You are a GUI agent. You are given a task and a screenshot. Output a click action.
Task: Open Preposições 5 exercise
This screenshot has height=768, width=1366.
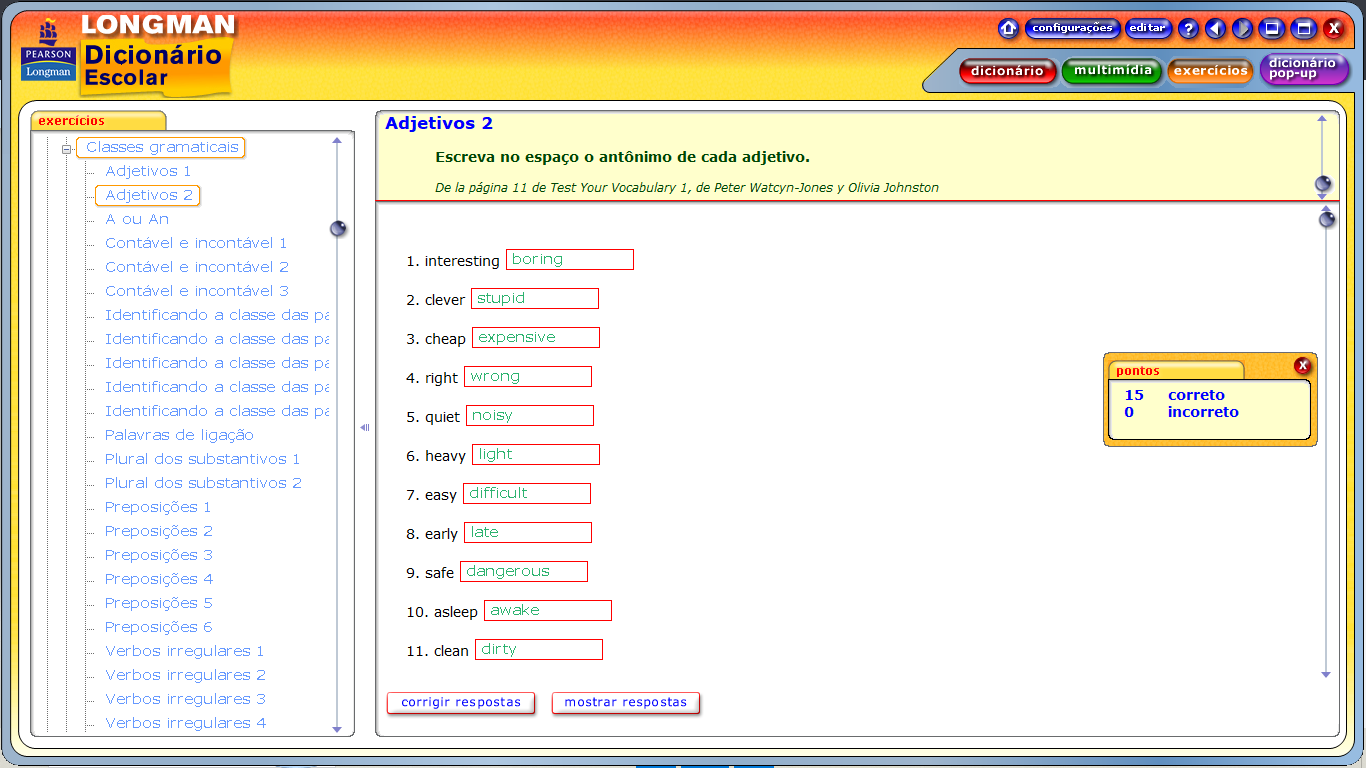(159, 603)
